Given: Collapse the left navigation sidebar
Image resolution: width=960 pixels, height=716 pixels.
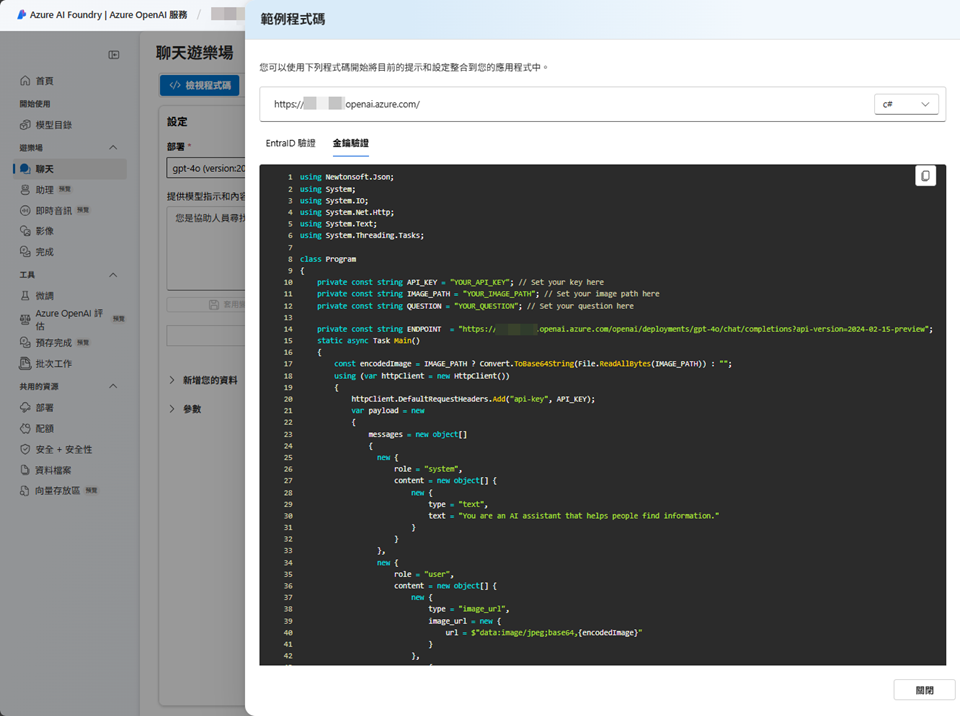Looking at the screenshot, I should (x=114, y=54).
